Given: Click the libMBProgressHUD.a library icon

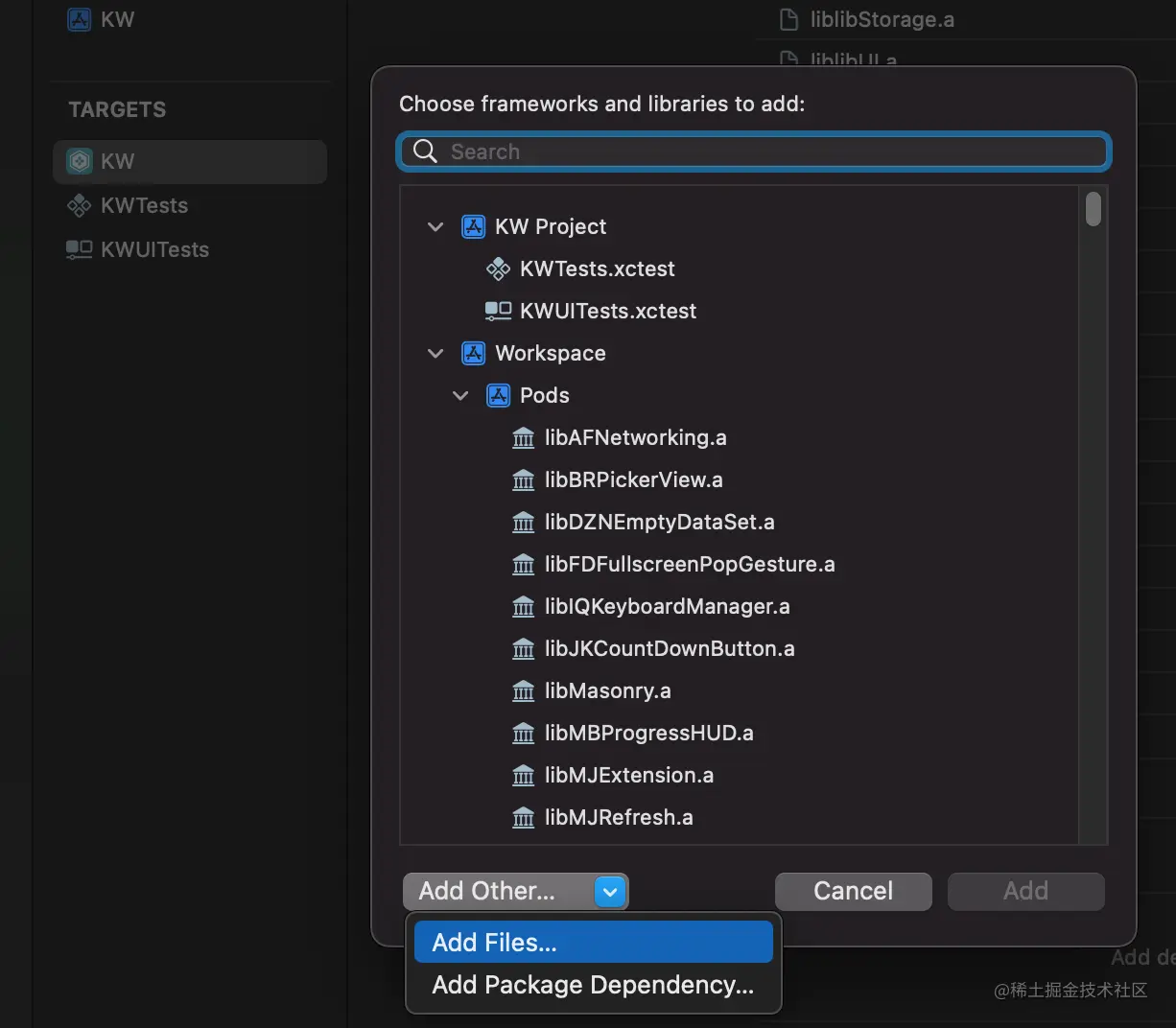Looking at the screenshot, I should pyautogui.click(x=524, y=734).
